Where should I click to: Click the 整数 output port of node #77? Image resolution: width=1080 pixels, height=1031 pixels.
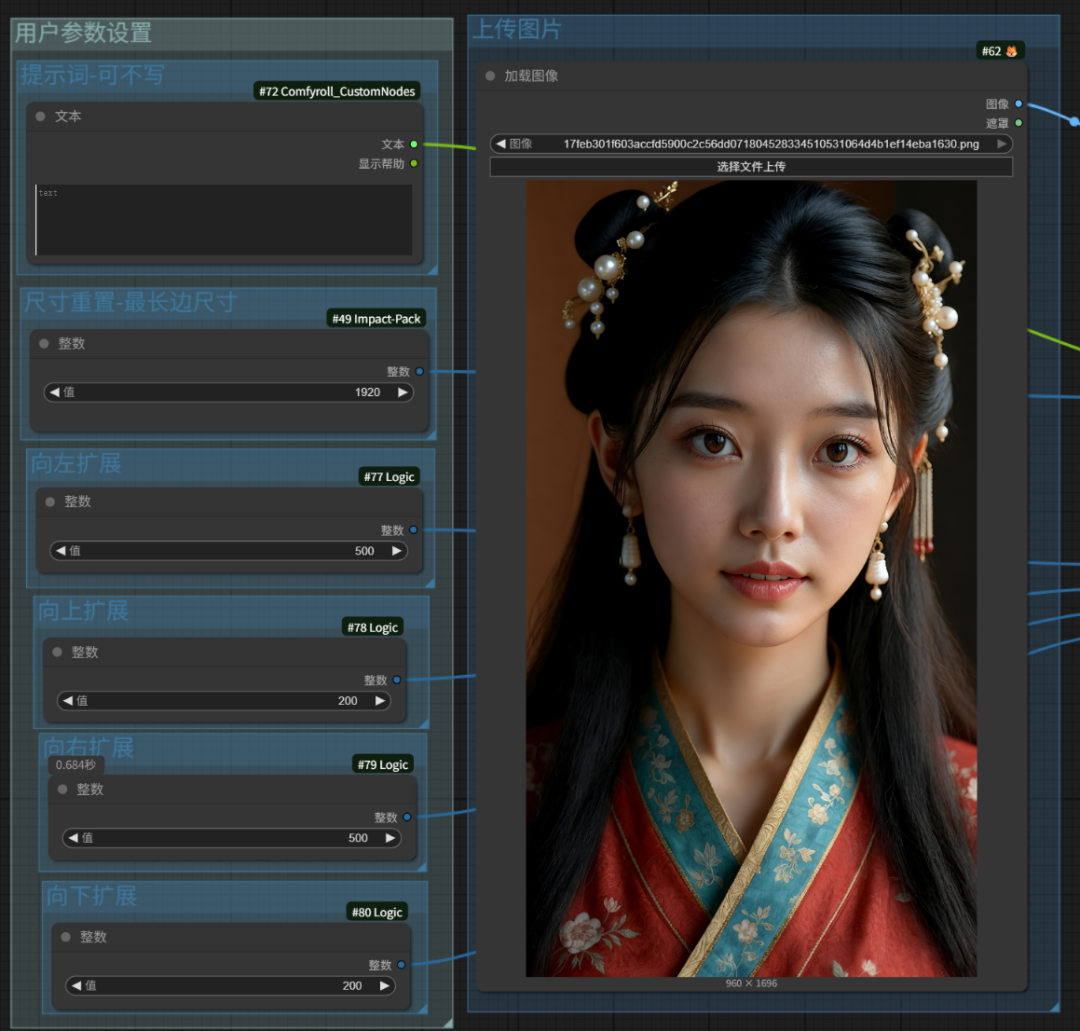[413, 530]
